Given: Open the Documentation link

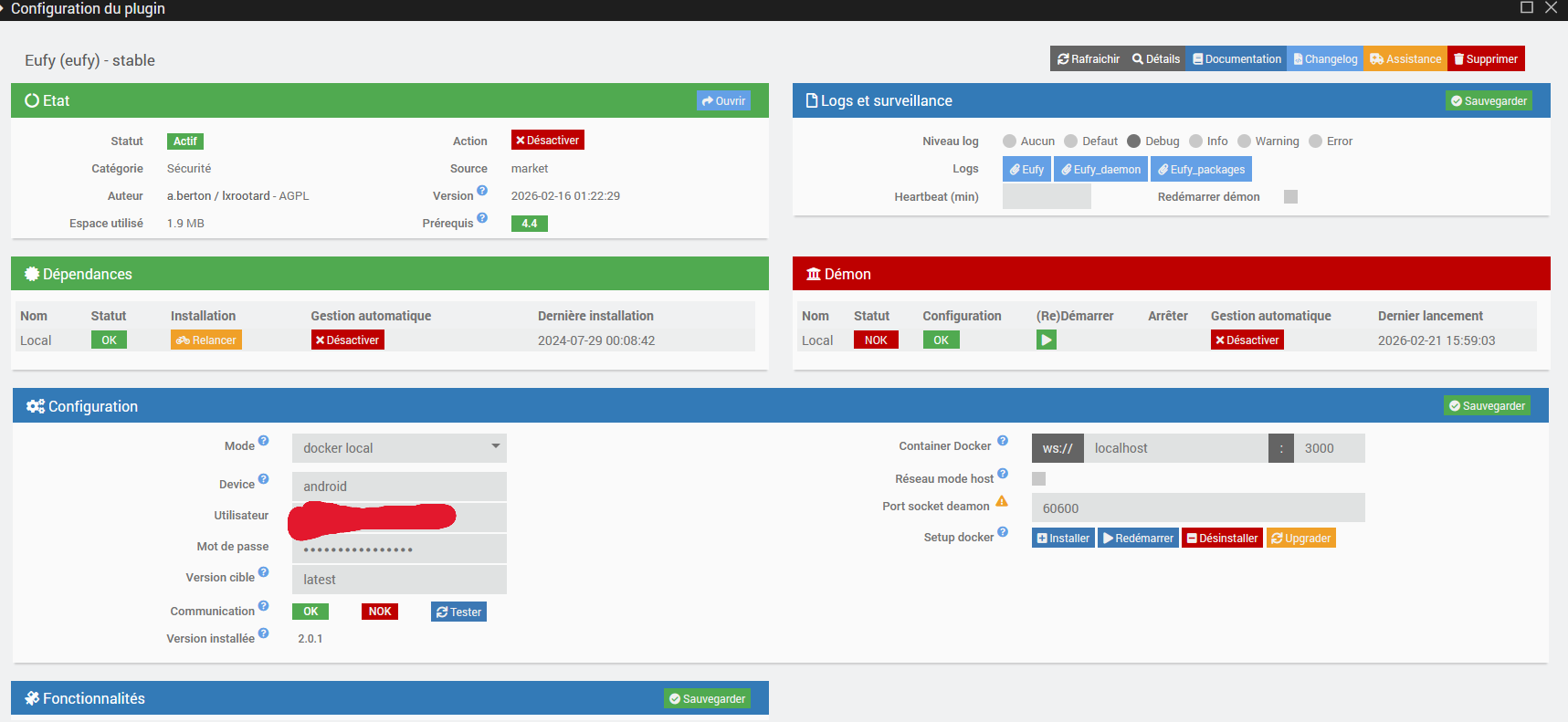Looking at the screenshot, I should click(1237, 59).
